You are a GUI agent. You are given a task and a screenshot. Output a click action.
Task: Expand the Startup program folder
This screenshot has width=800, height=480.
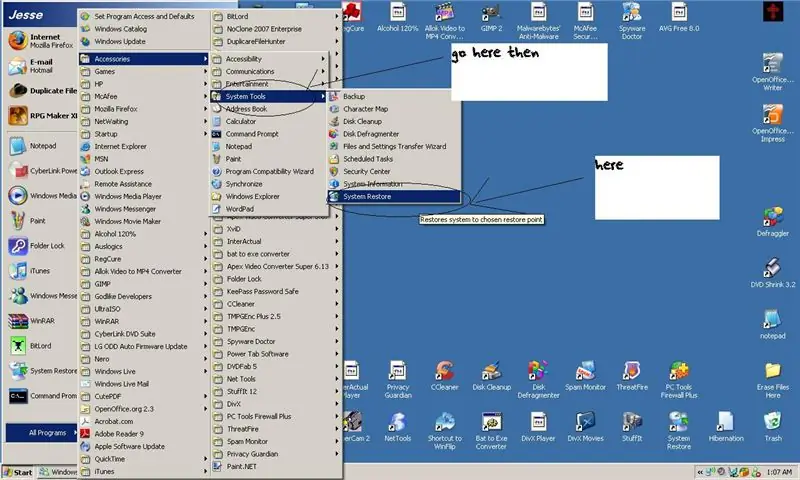[x=144, y=134]
